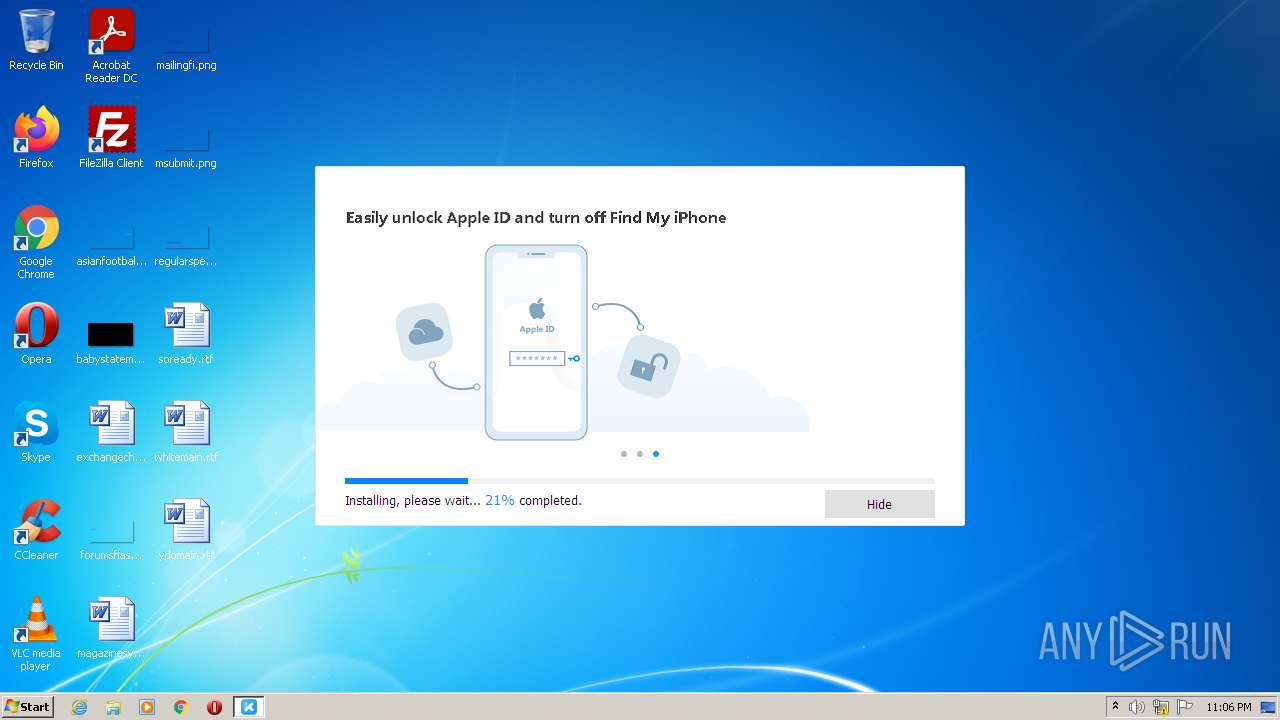Open Opera from the taskbar
Viewport: 1280px width, 720px height.
tap(214, 707)
